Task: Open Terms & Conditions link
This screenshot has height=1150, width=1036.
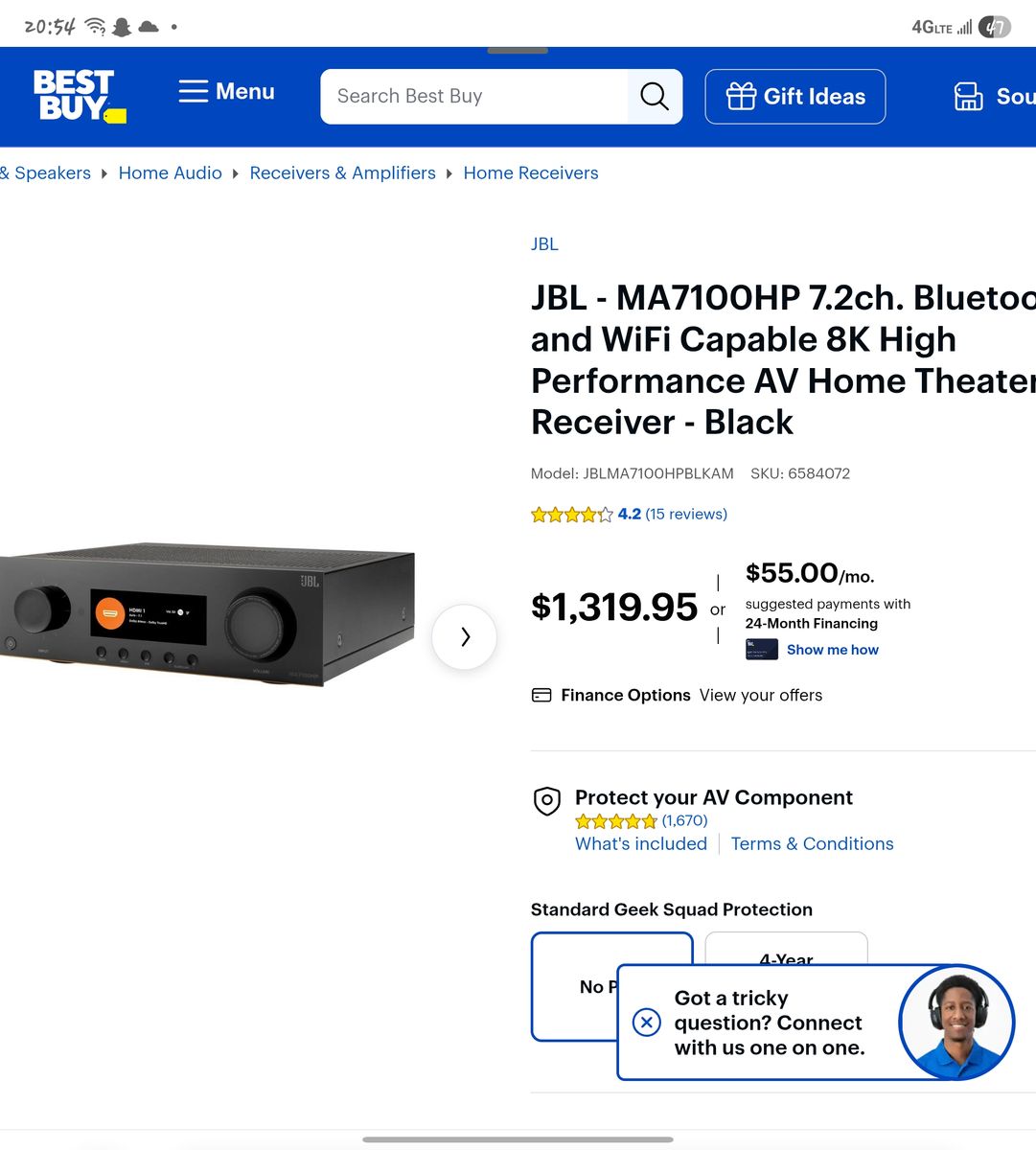Action: click(x=812, y=844)
